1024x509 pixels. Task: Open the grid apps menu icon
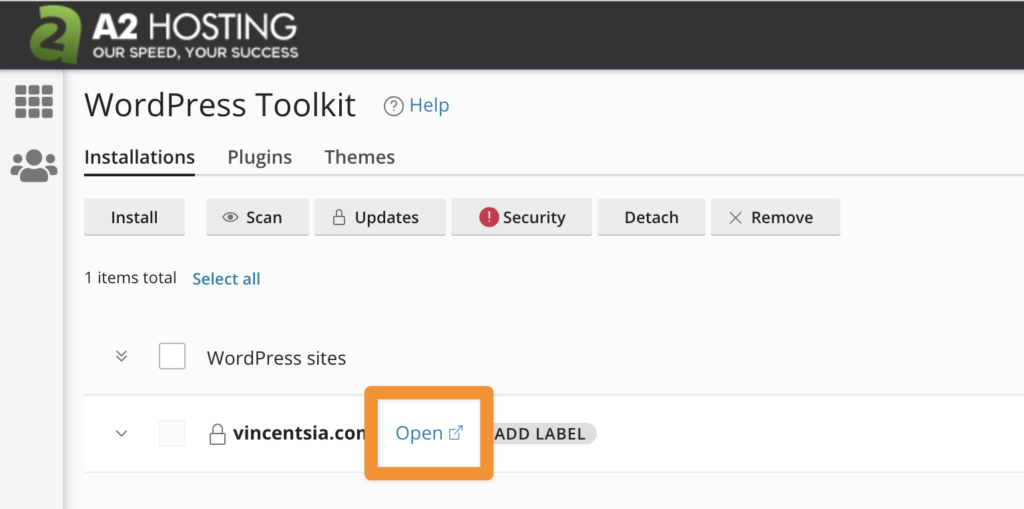coord(34,102)
